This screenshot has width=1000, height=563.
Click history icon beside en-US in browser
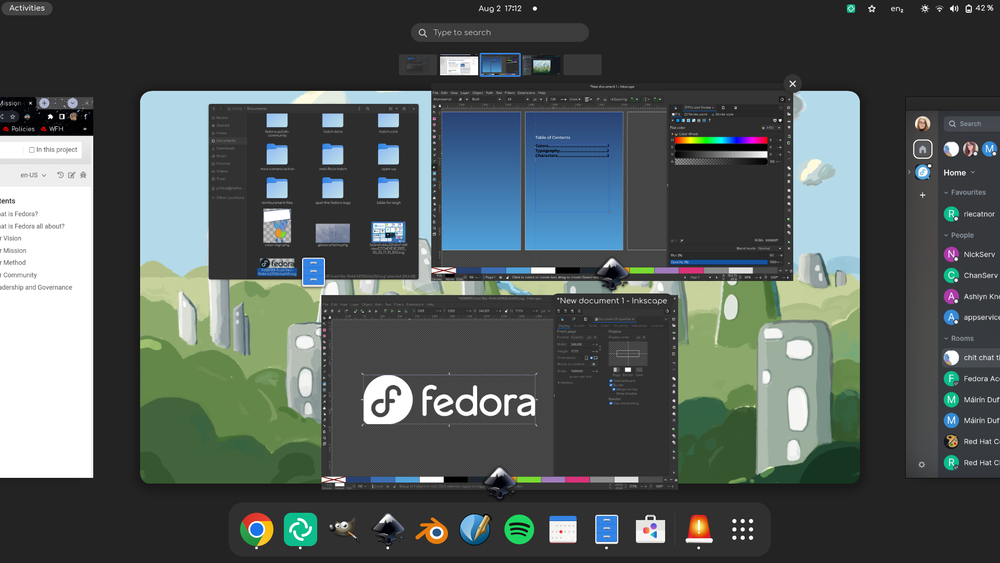(61, 175)
